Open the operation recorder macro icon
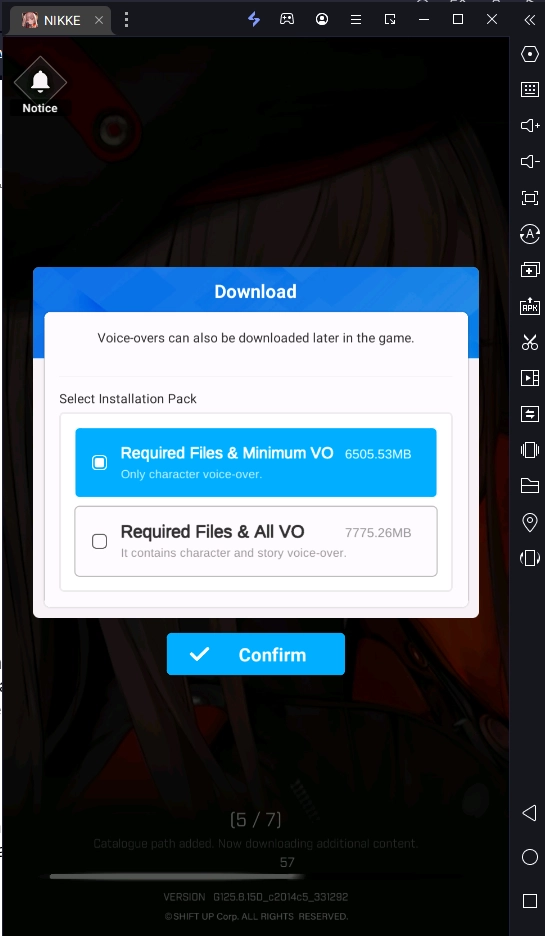Image resolution: width=545 pixels, height=936 pixels. pos(529,233)
